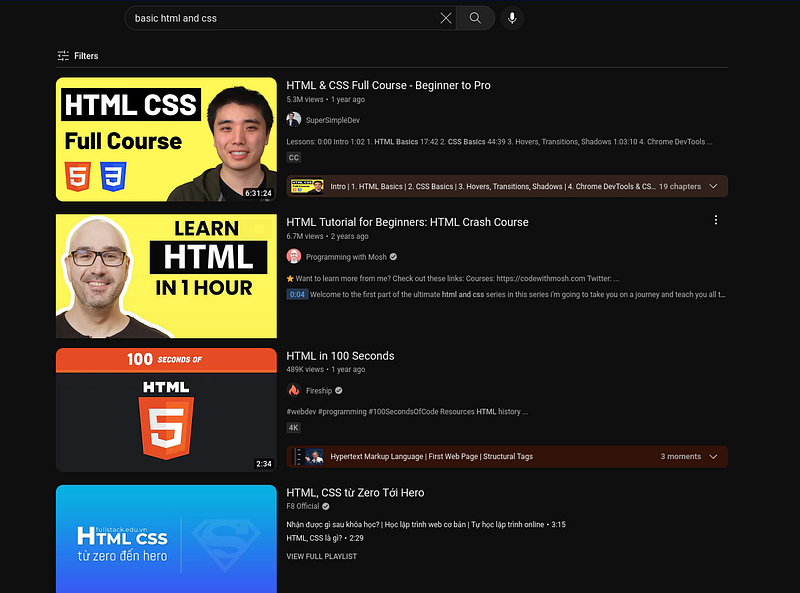Screen dimensions: 800x593
Task: Open playlist video 'Nhận được gì sau khóa học?'
Action: click(426, 525)
